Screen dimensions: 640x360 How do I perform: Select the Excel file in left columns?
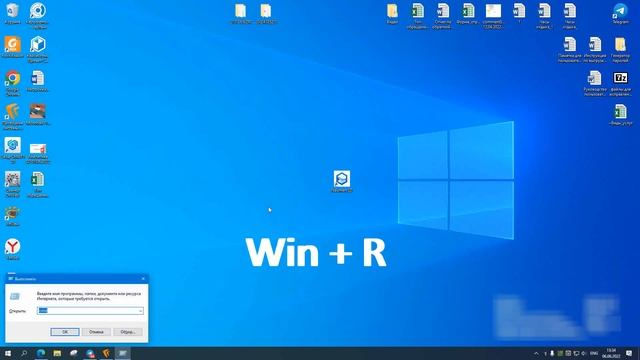(x=38, y=185)
